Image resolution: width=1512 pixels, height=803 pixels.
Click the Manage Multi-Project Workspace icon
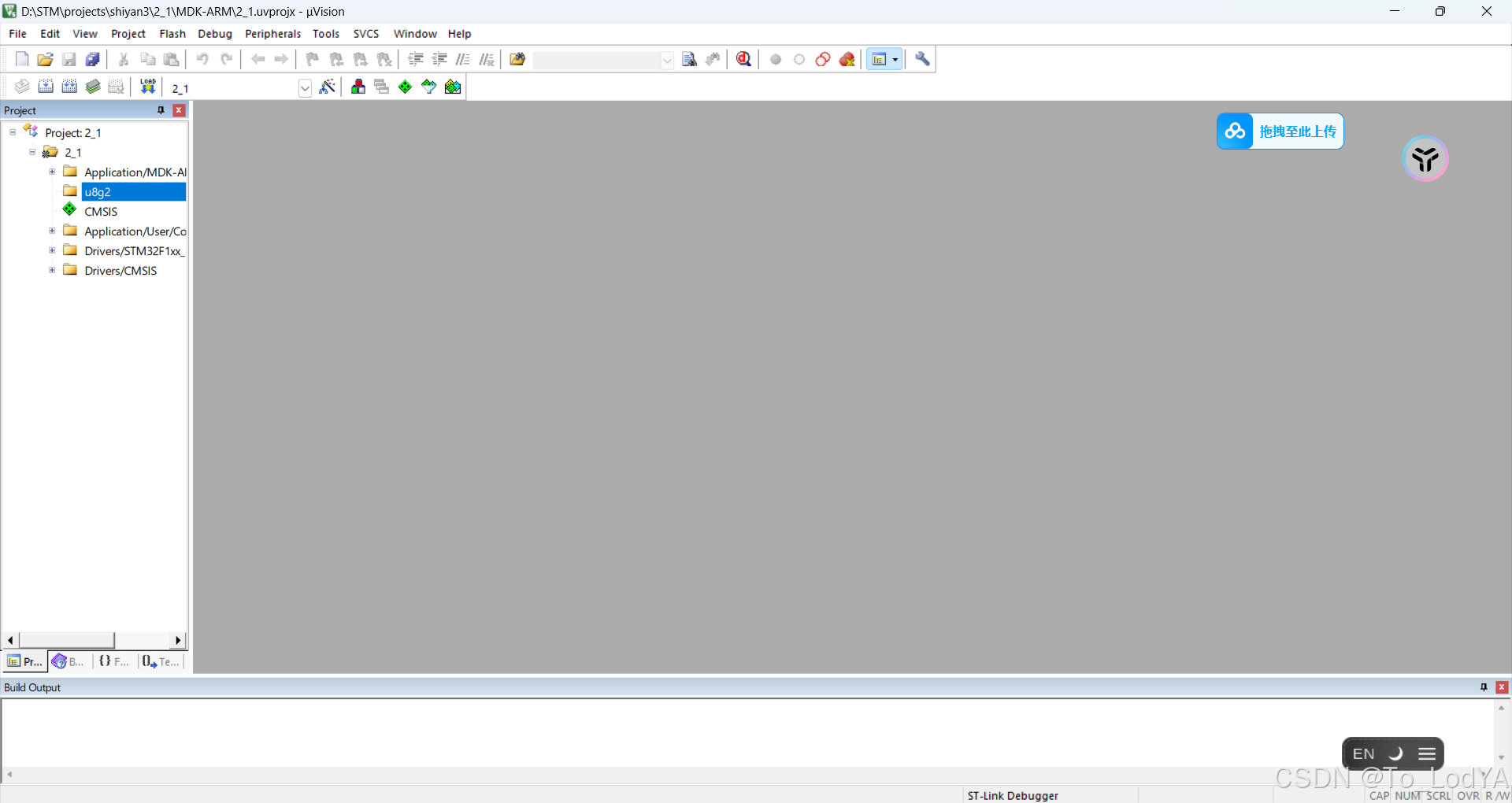382,87
